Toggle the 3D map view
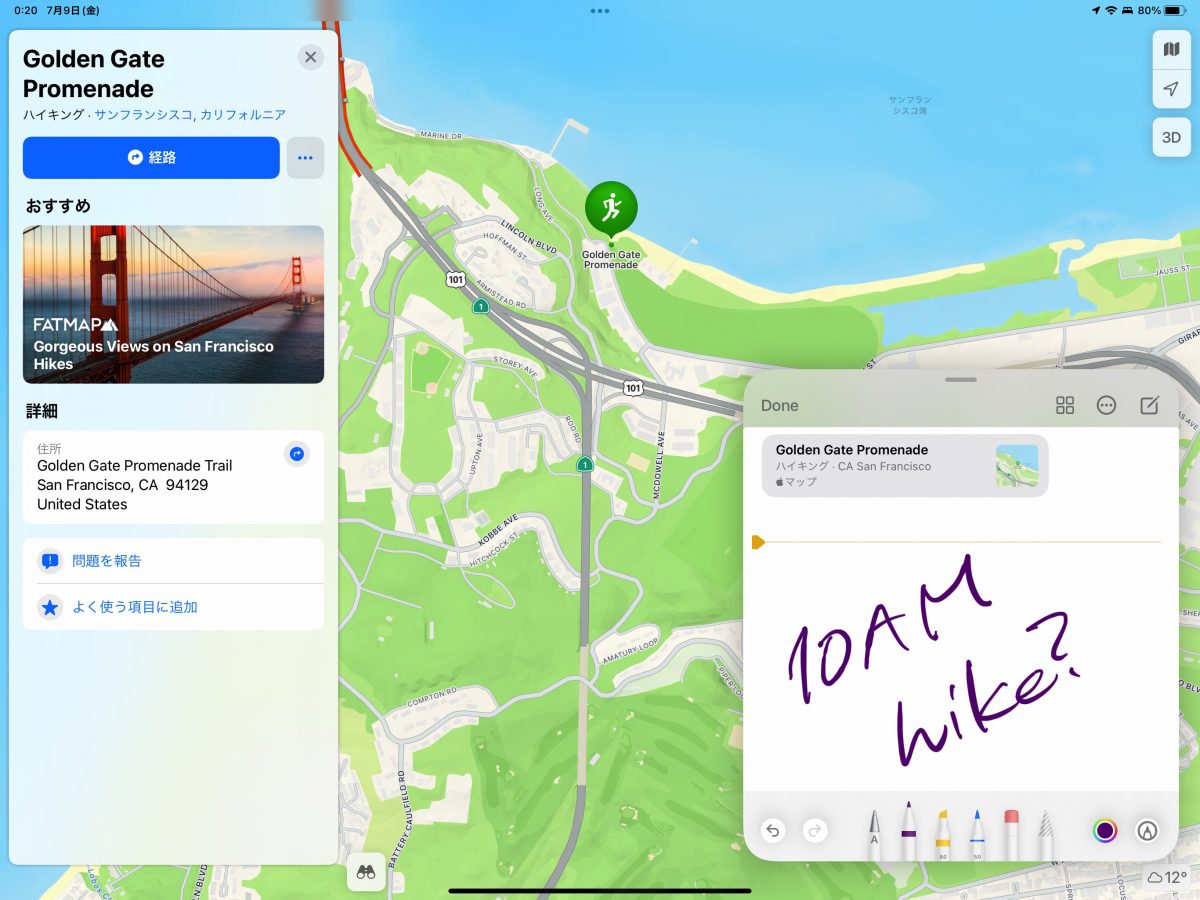Viewport: 1200px width, 900px height. [x=1171, y=137]
